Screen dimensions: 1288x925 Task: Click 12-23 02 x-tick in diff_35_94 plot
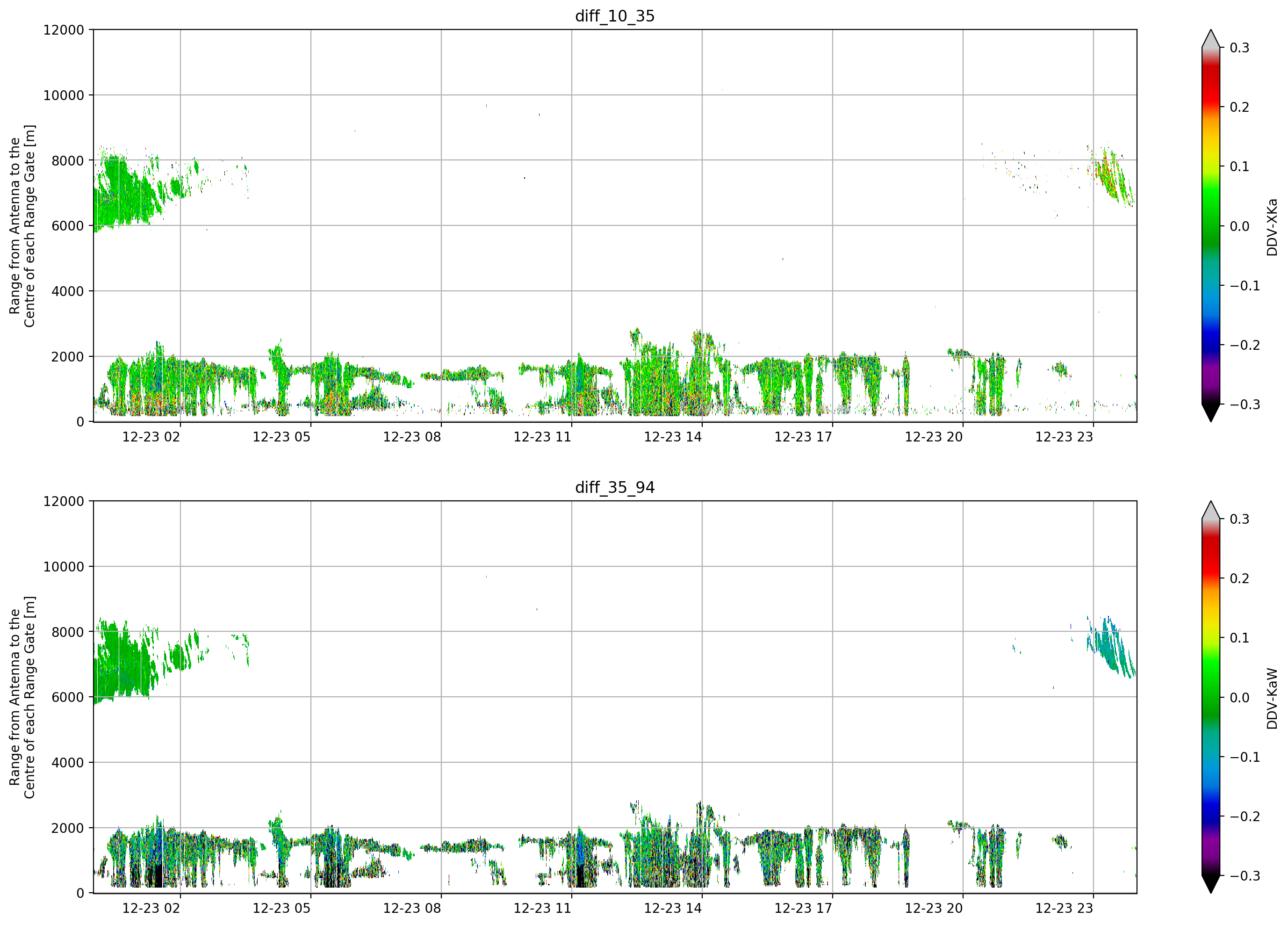[151, 908]
